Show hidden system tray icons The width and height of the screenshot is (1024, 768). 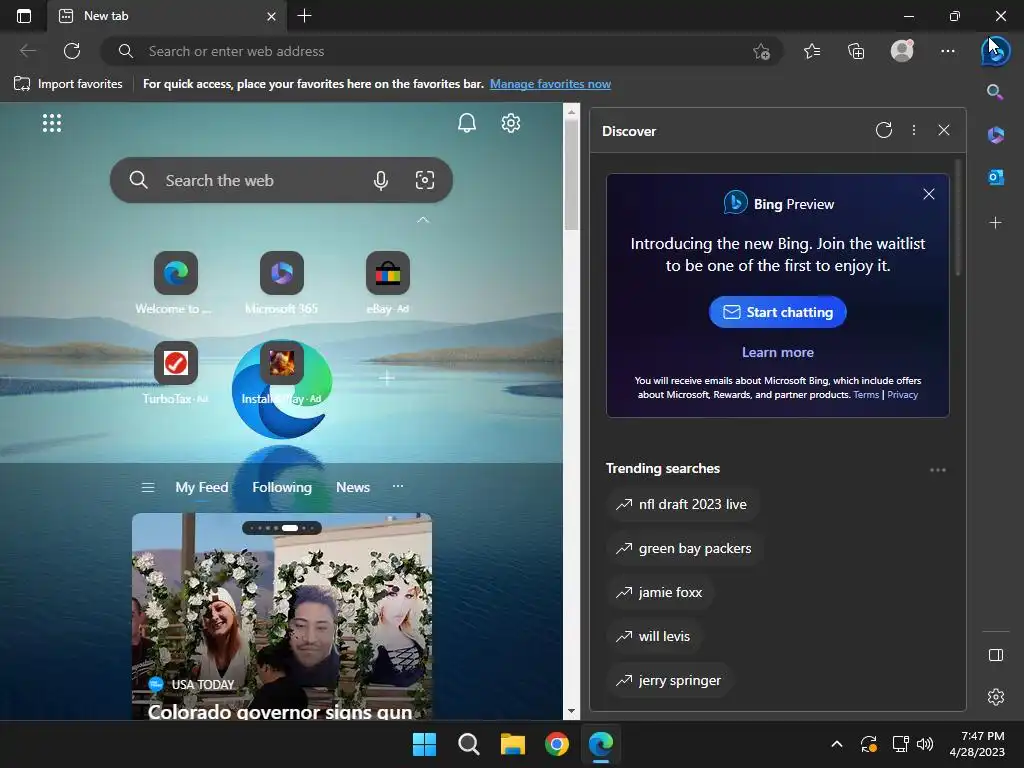click(837, 744)
